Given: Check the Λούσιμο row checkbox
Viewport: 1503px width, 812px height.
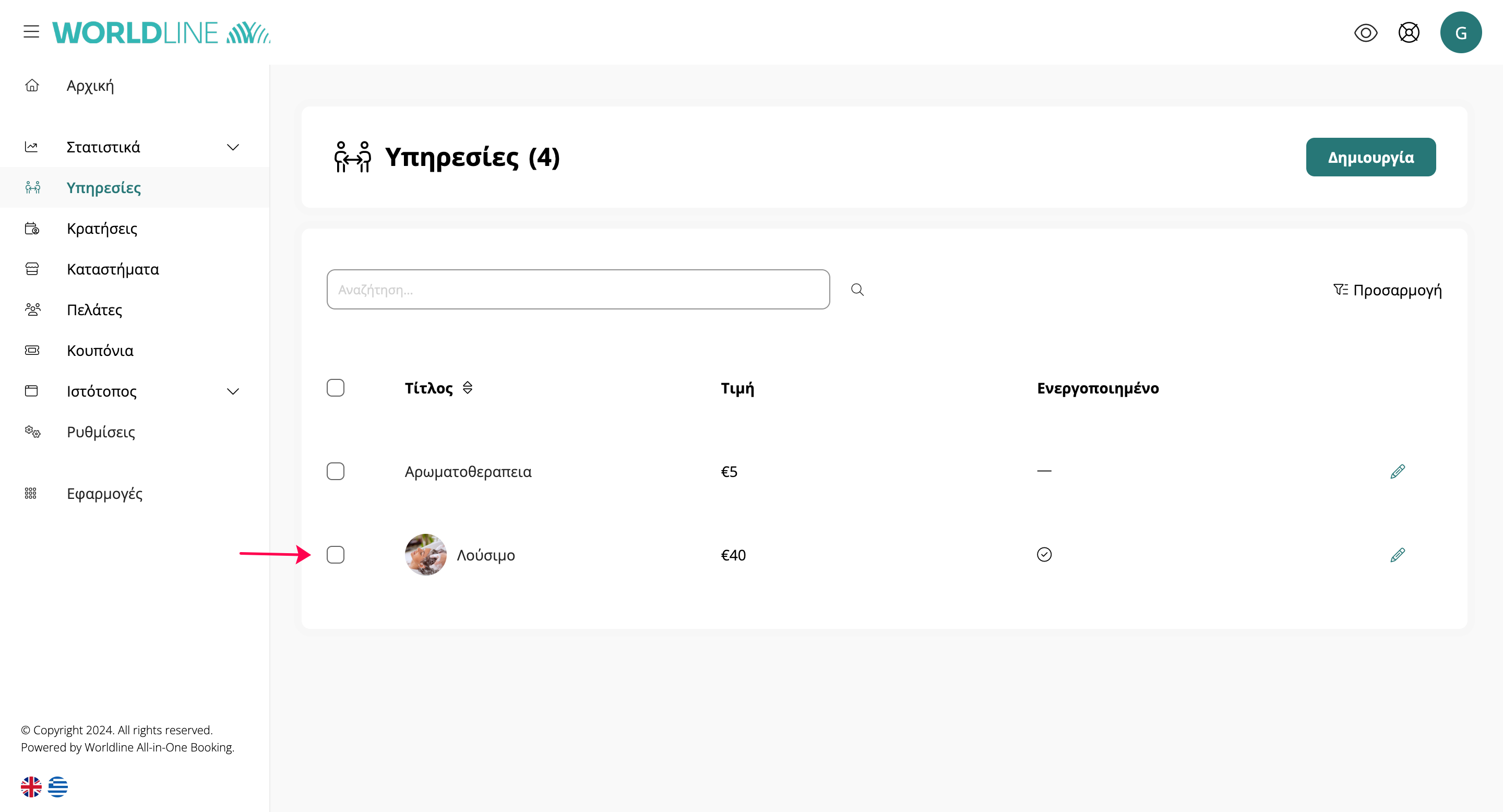Looking at the screenshot, I should tap(336, 555).
